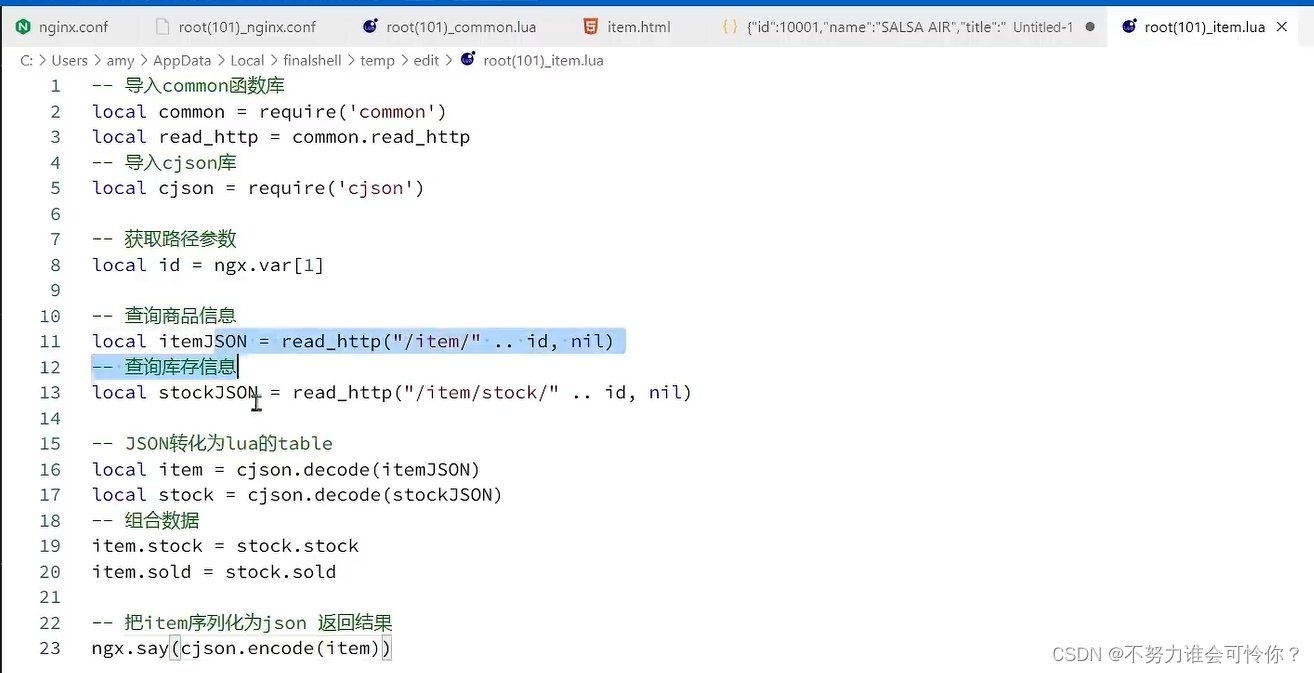The image size is (1314, 673).
Task: Click the comment '-- 组合数据'
Action: click(x=146, y=520)
